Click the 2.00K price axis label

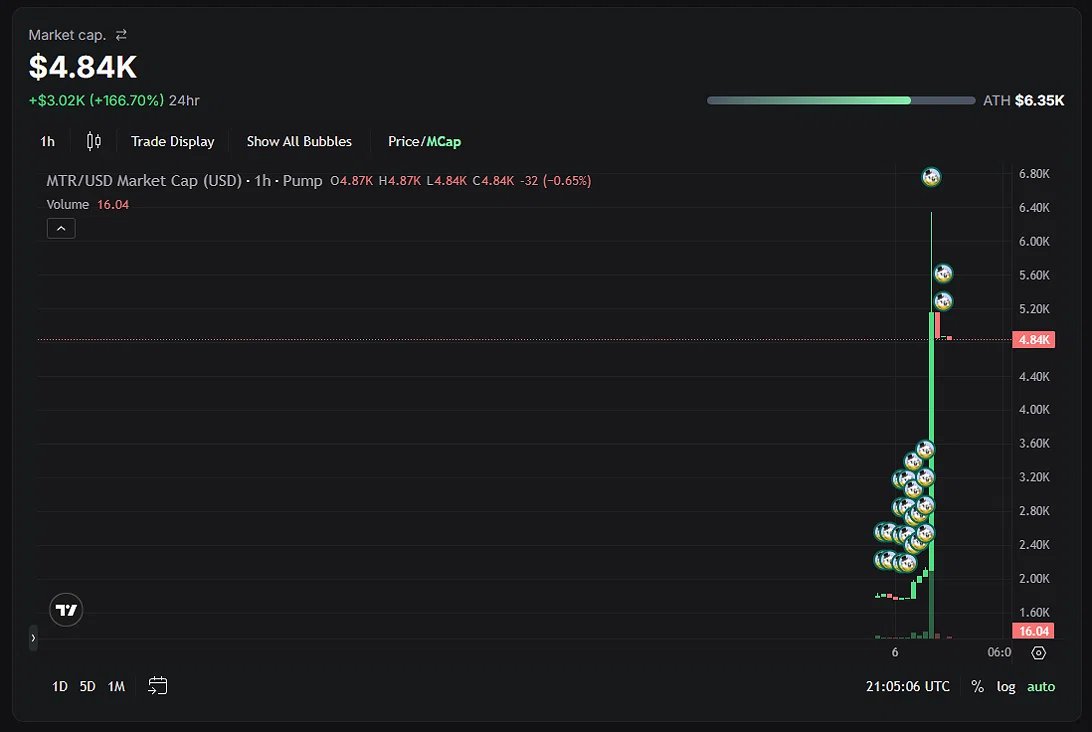pyautogui.click(x=1034, y=579)
